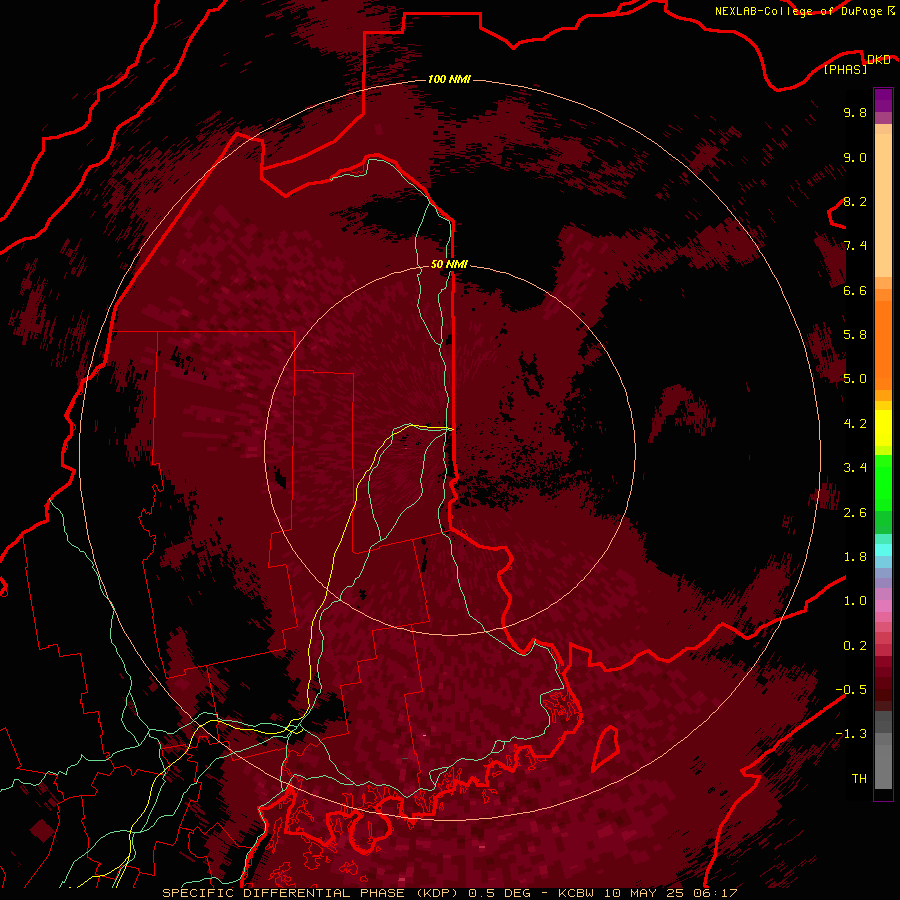Screen dimensions: 900x900
Task: Click the 7.4 color scale value
Action: pos(855,246)
